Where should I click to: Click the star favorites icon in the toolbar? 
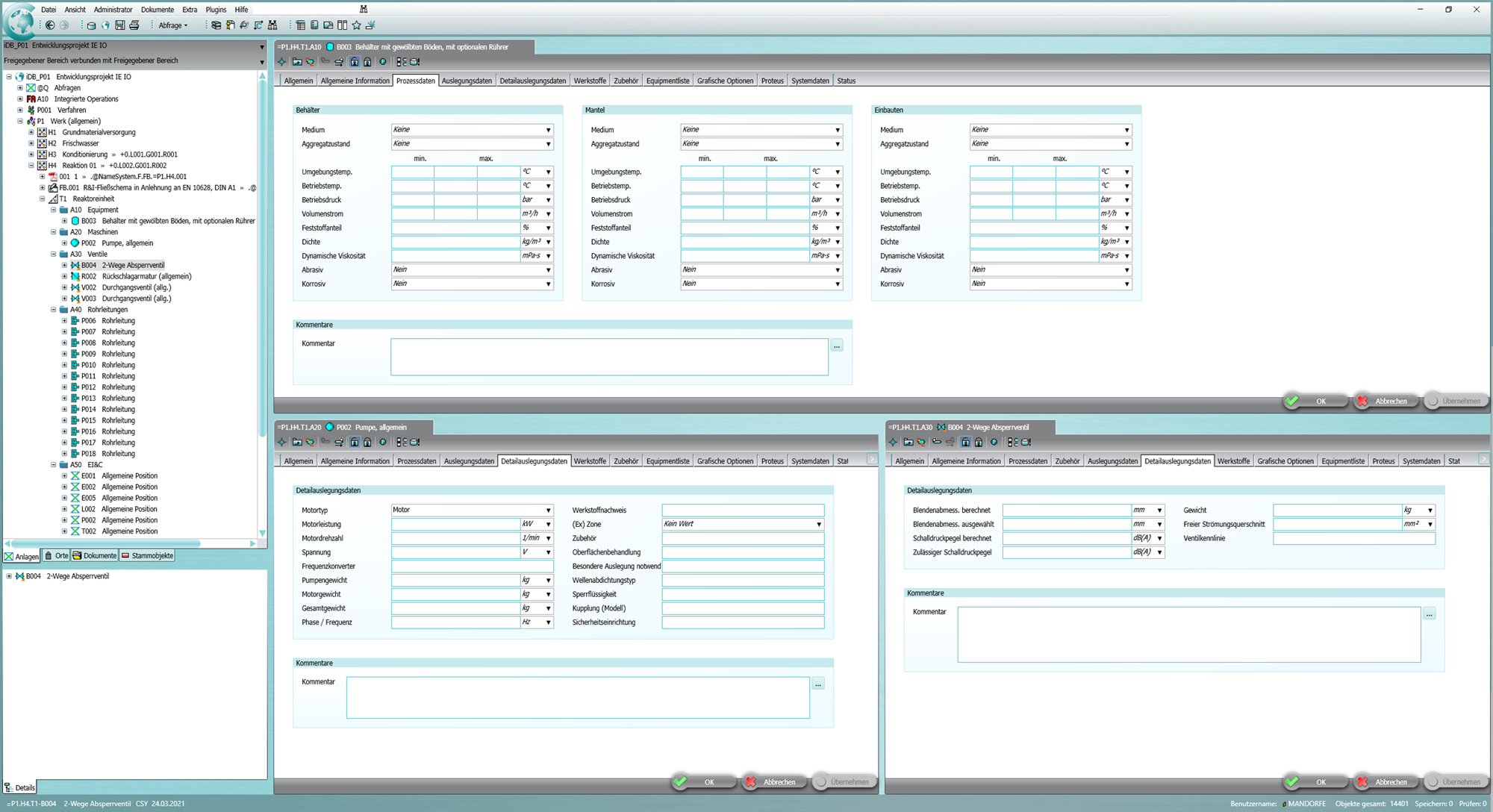pos(356,25)
